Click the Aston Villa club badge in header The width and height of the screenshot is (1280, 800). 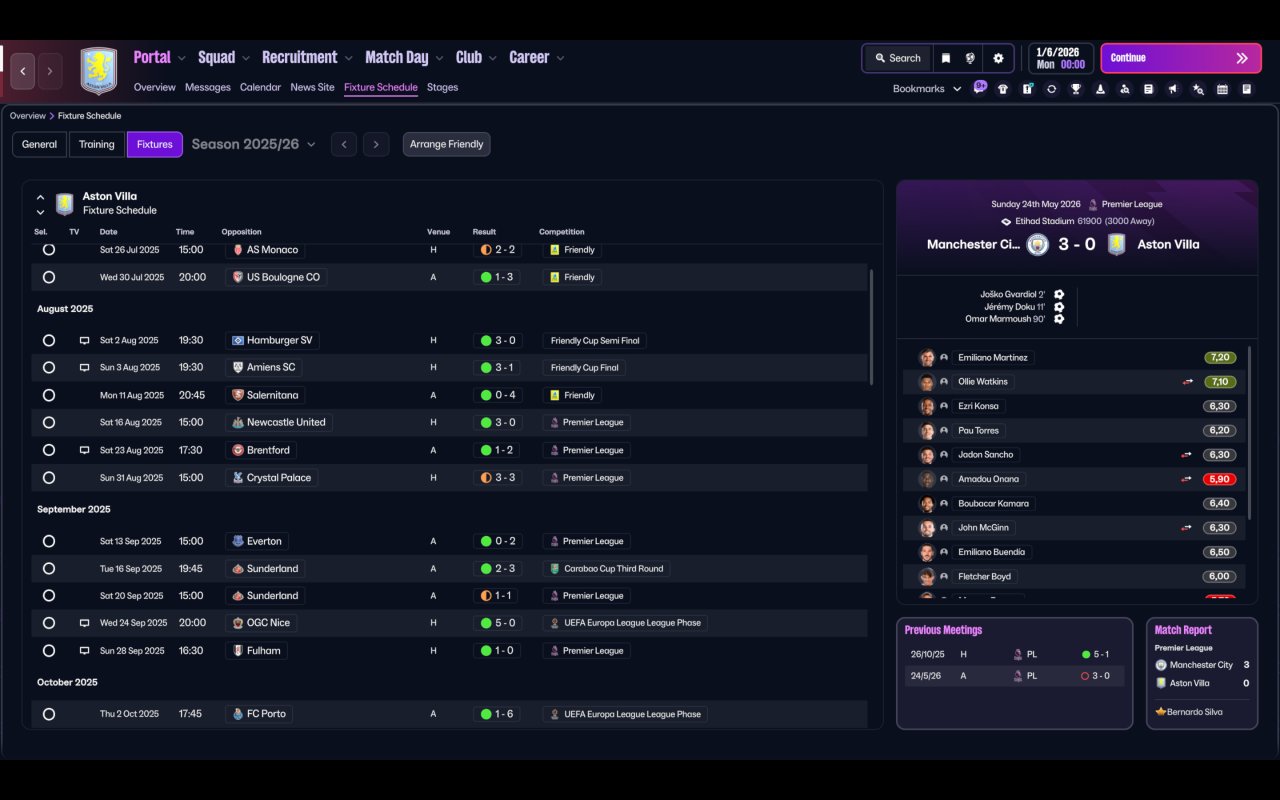click(99, 71)
